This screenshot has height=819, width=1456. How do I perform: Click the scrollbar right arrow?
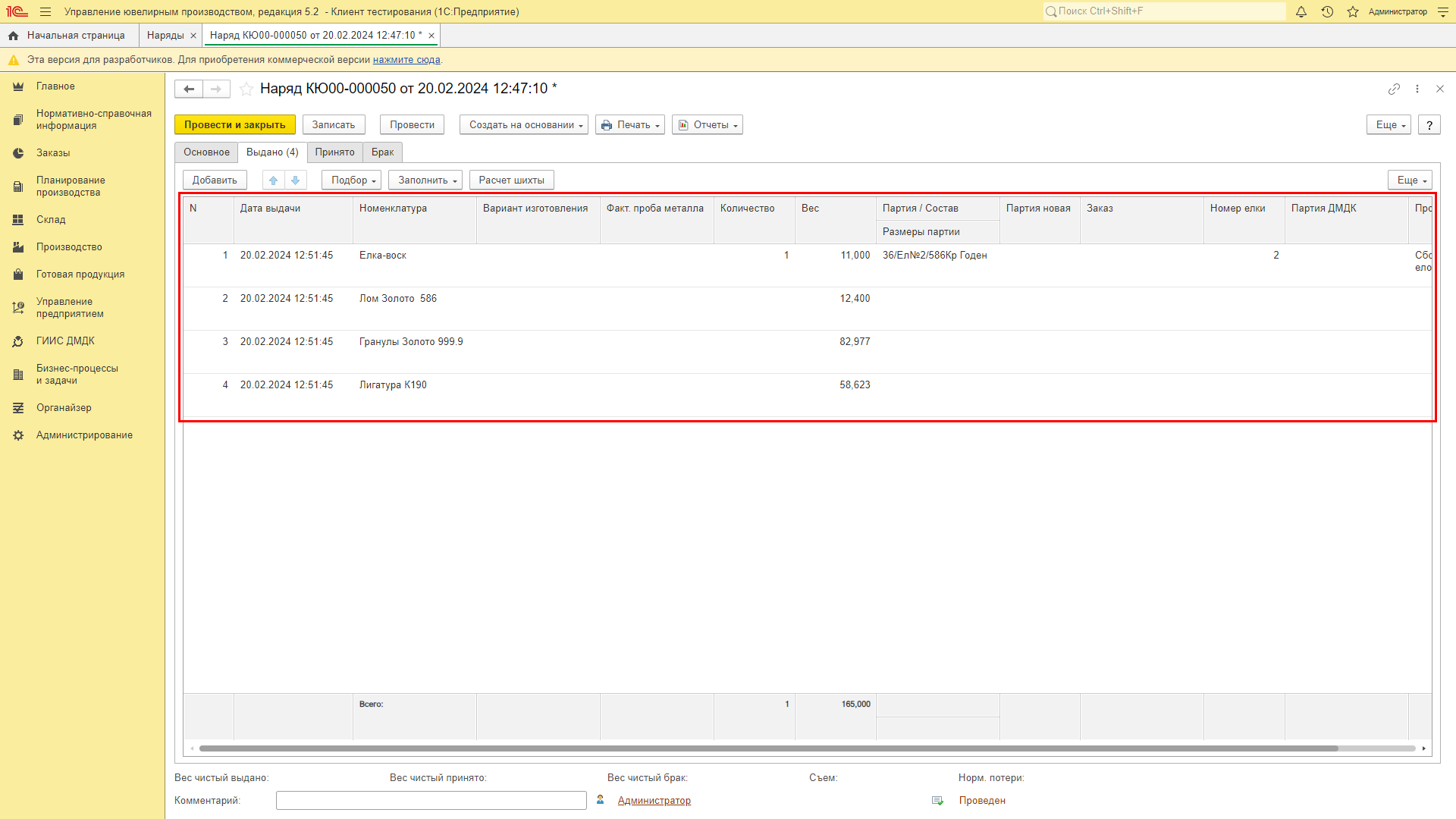1424,748
